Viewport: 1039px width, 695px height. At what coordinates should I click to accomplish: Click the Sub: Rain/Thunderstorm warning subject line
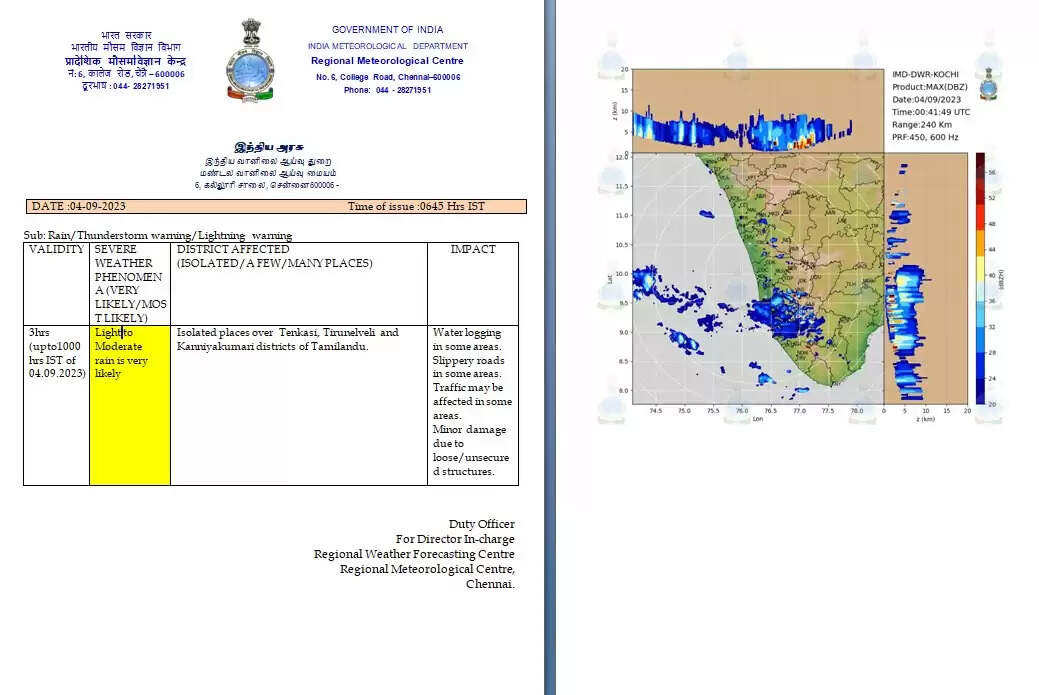[158, 235]
